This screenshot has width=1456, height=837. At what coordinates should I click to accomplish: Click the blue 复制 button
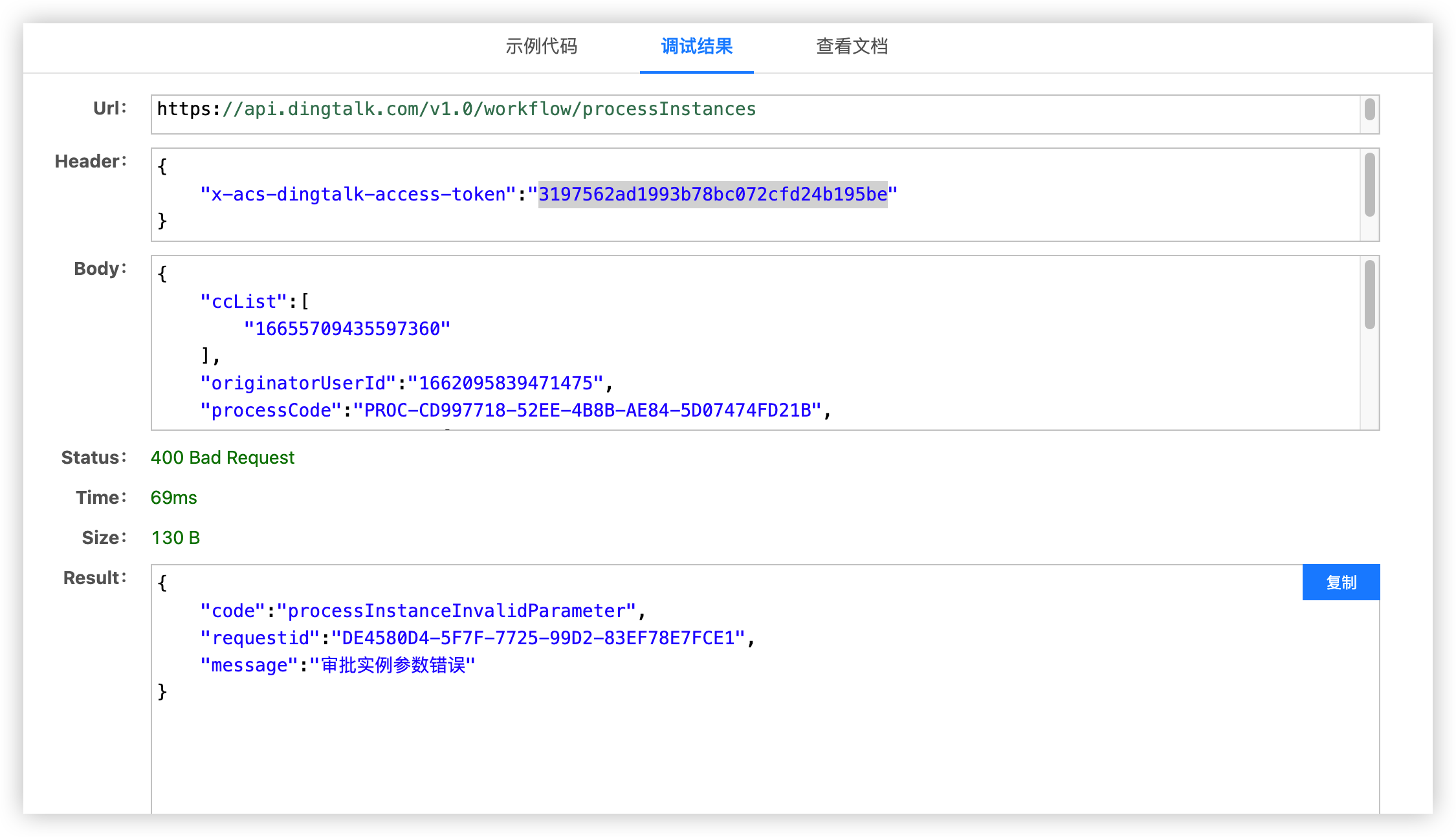1341,582
